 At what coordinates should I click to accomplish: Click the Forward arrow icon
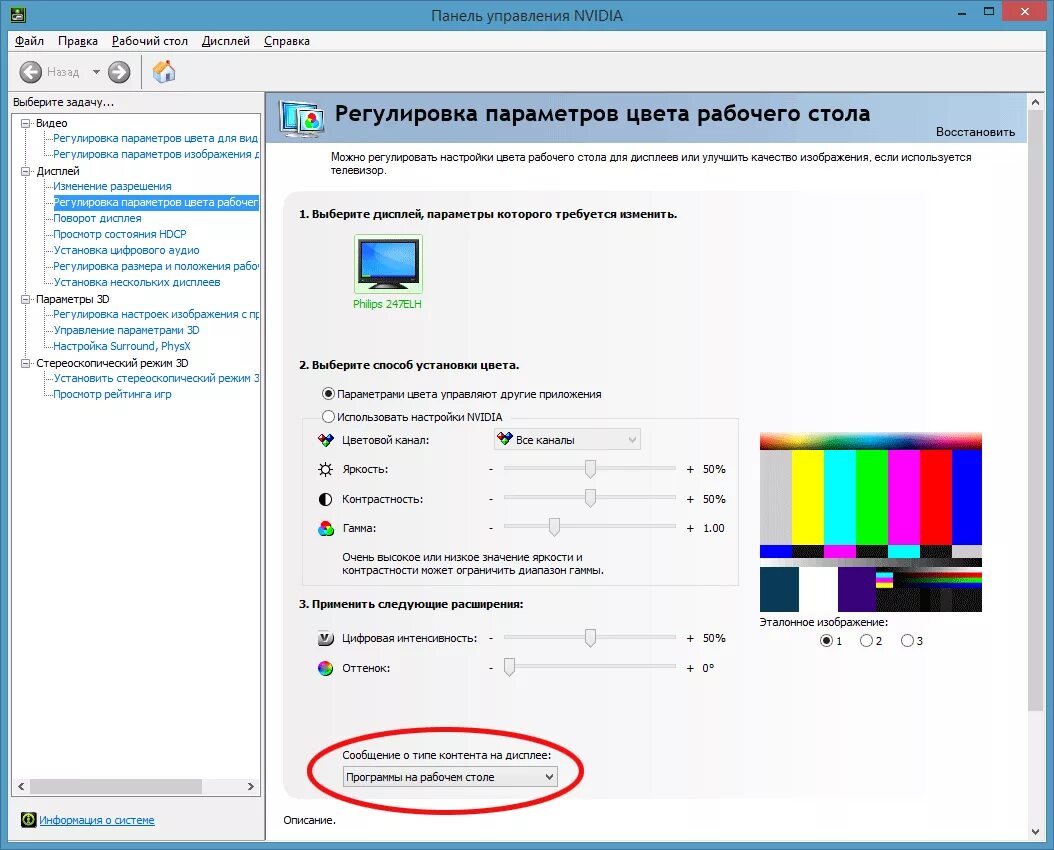point(119,72)
